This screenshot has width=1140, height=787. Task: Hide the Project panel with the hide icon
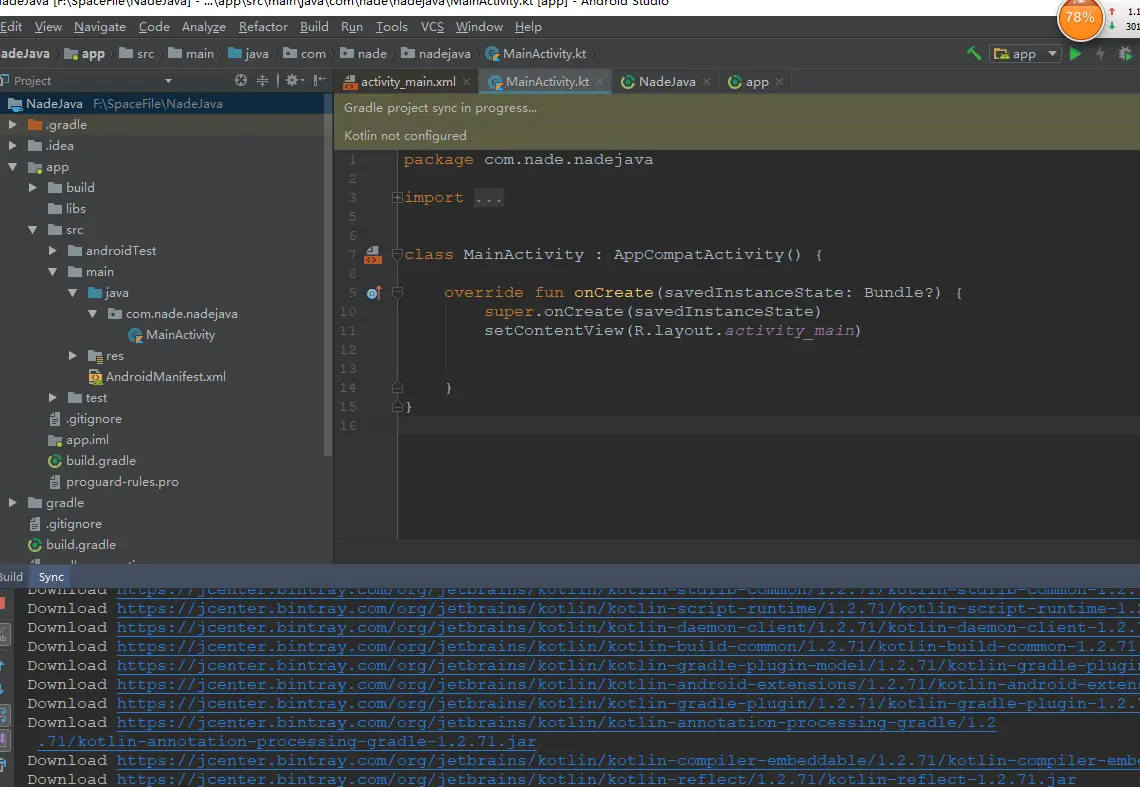coord(319,80)
